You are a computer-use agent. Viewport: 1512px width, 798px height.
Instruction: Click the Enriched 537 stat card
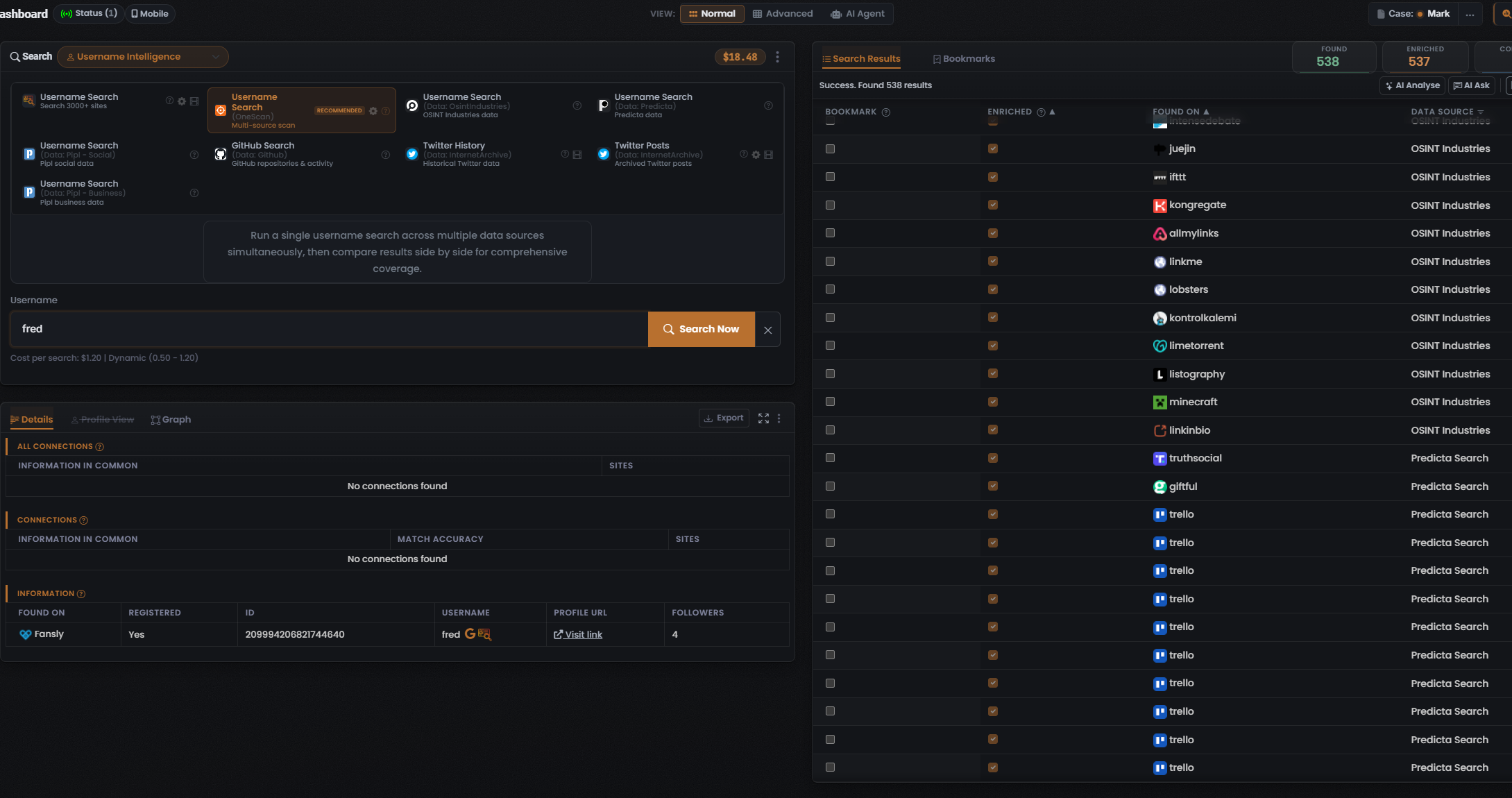[1425, 57]
